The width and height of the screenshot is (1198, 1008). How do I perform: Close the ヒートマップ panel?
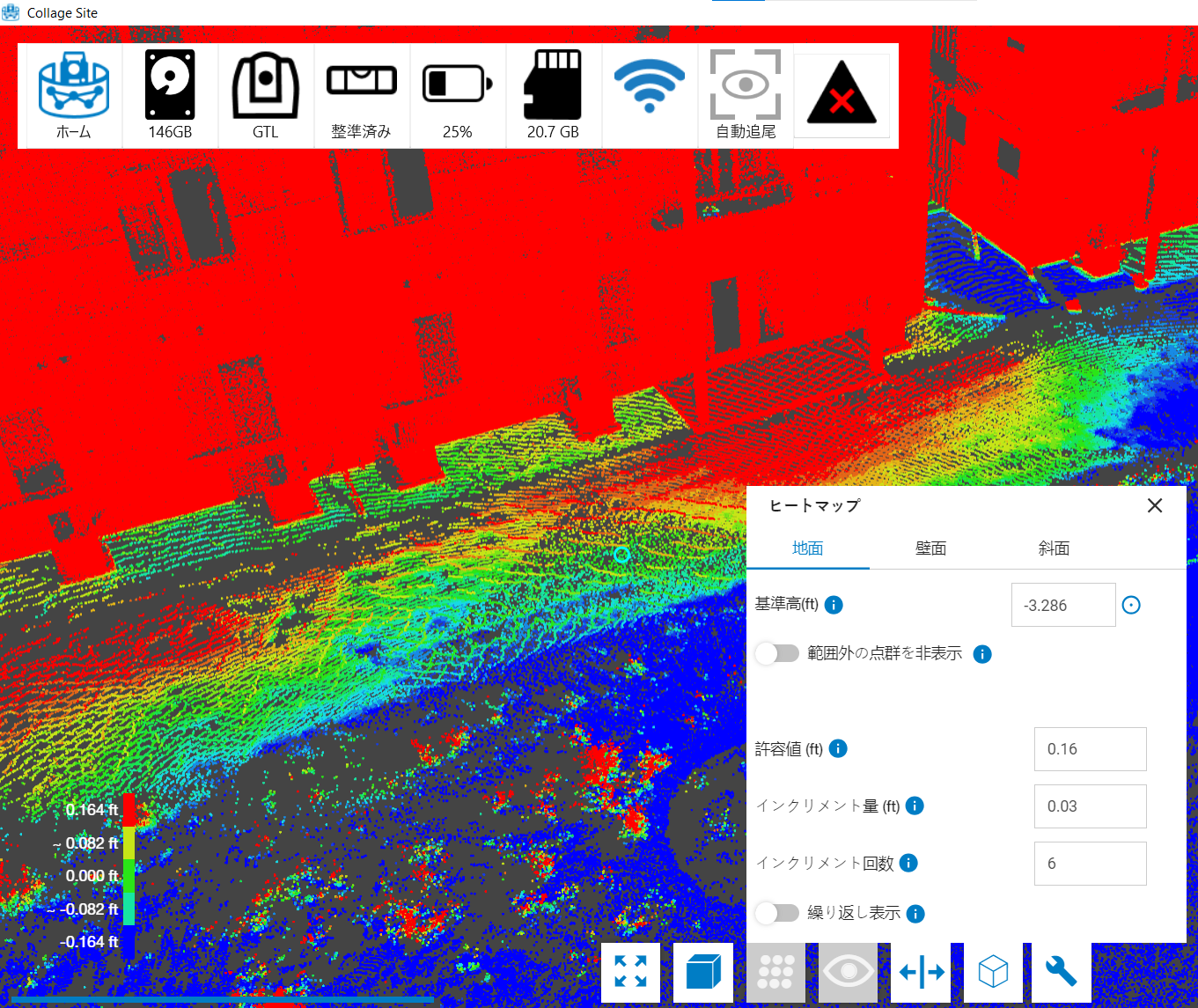click(1155, 505)
